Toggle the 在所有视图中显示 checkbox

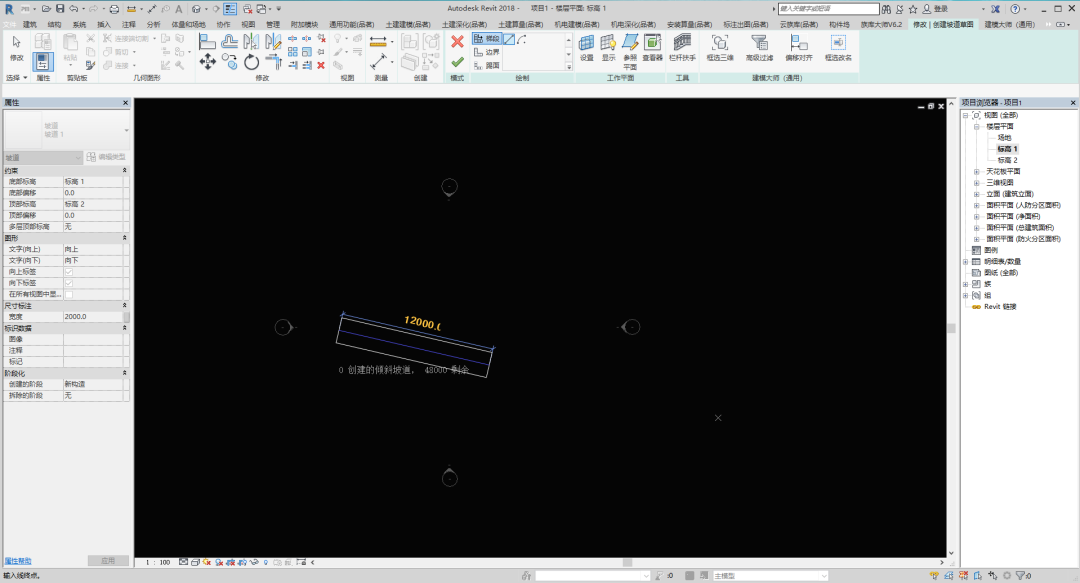click(x=69, y=294)
